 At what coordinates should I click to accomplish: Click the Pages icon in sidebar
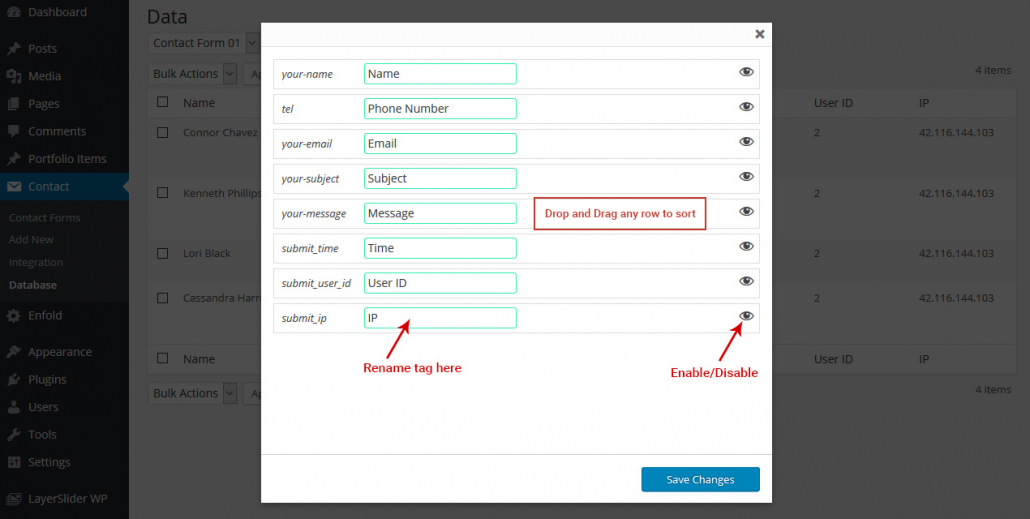pos(14,104)
